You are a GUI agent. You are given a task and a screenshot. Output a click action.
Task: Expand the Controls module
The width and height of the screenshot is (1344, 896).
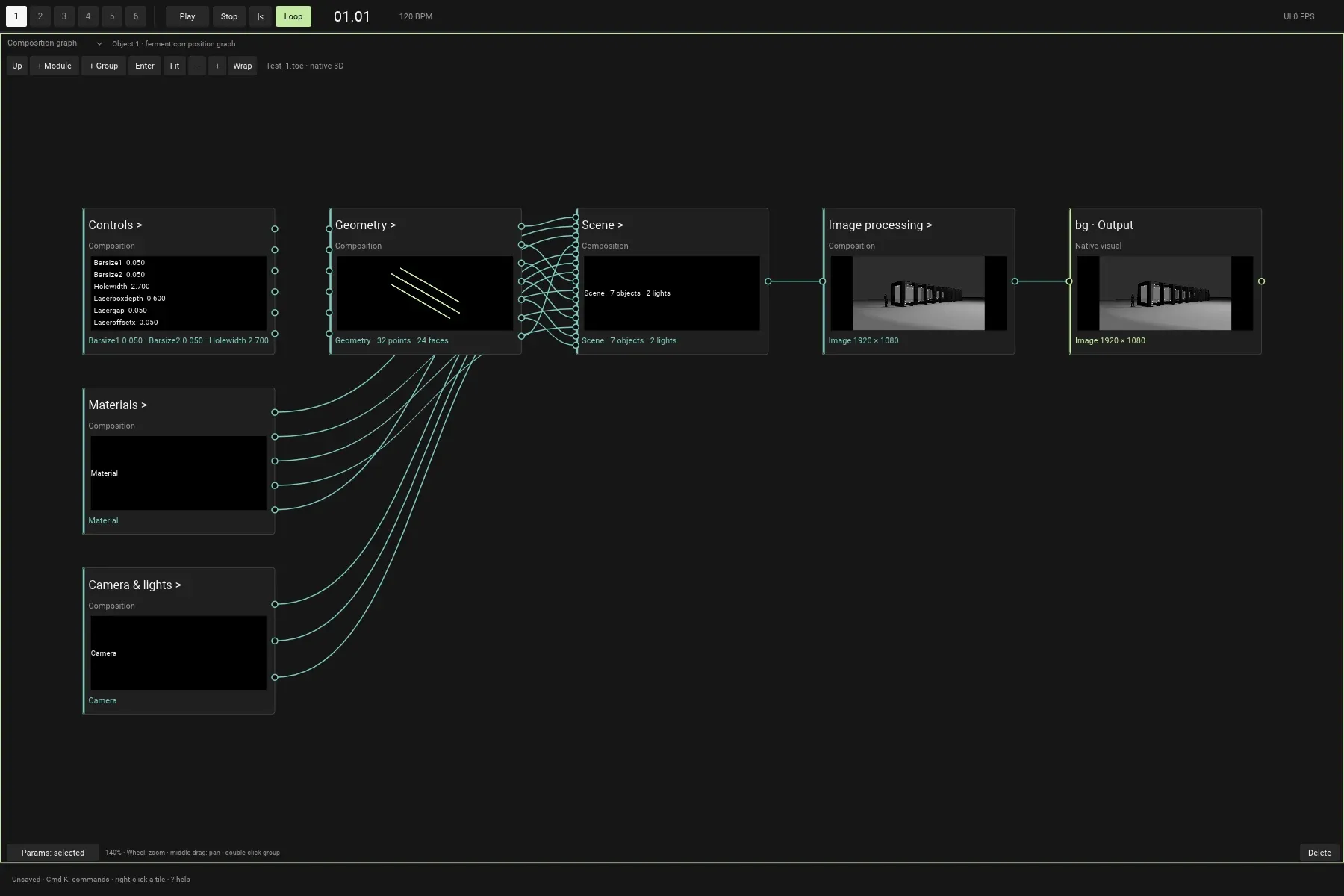[x=115, y=225]
